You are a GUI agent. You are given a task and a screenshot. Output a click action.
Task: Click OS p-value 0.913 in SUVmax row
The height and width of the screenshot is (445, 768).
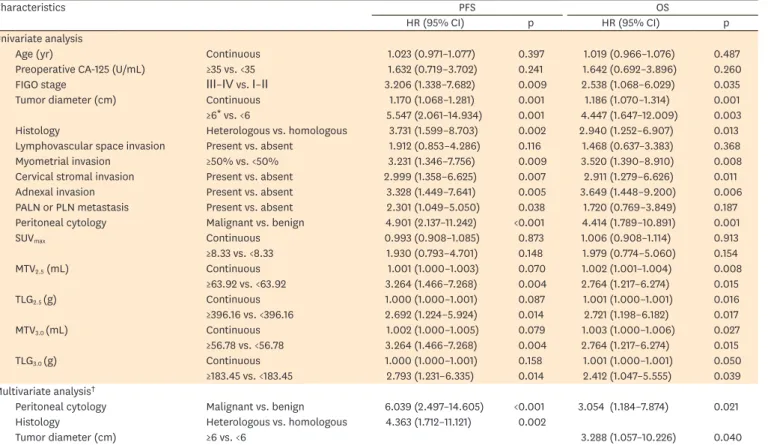tap(727, 238)
